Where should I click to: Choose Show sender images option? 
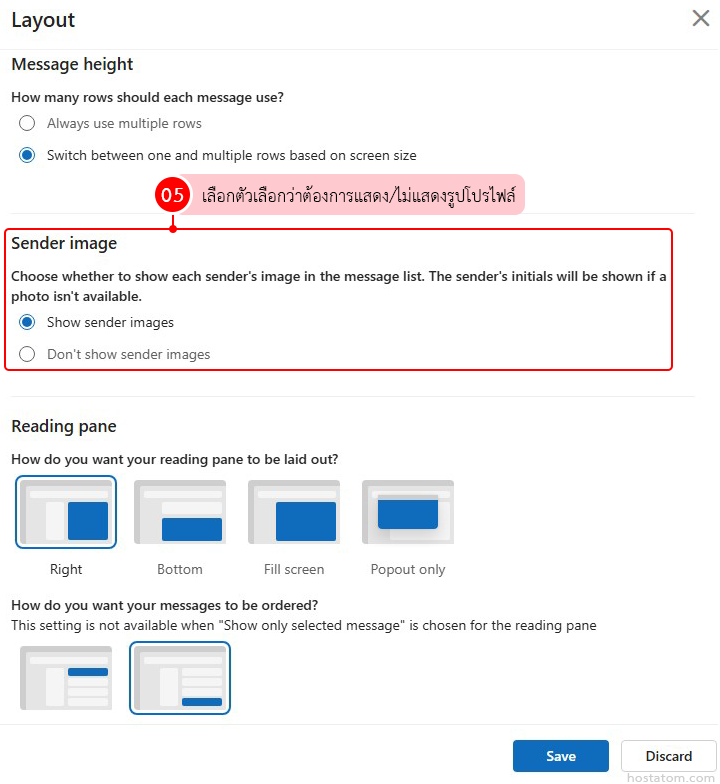tap(27, 322)
